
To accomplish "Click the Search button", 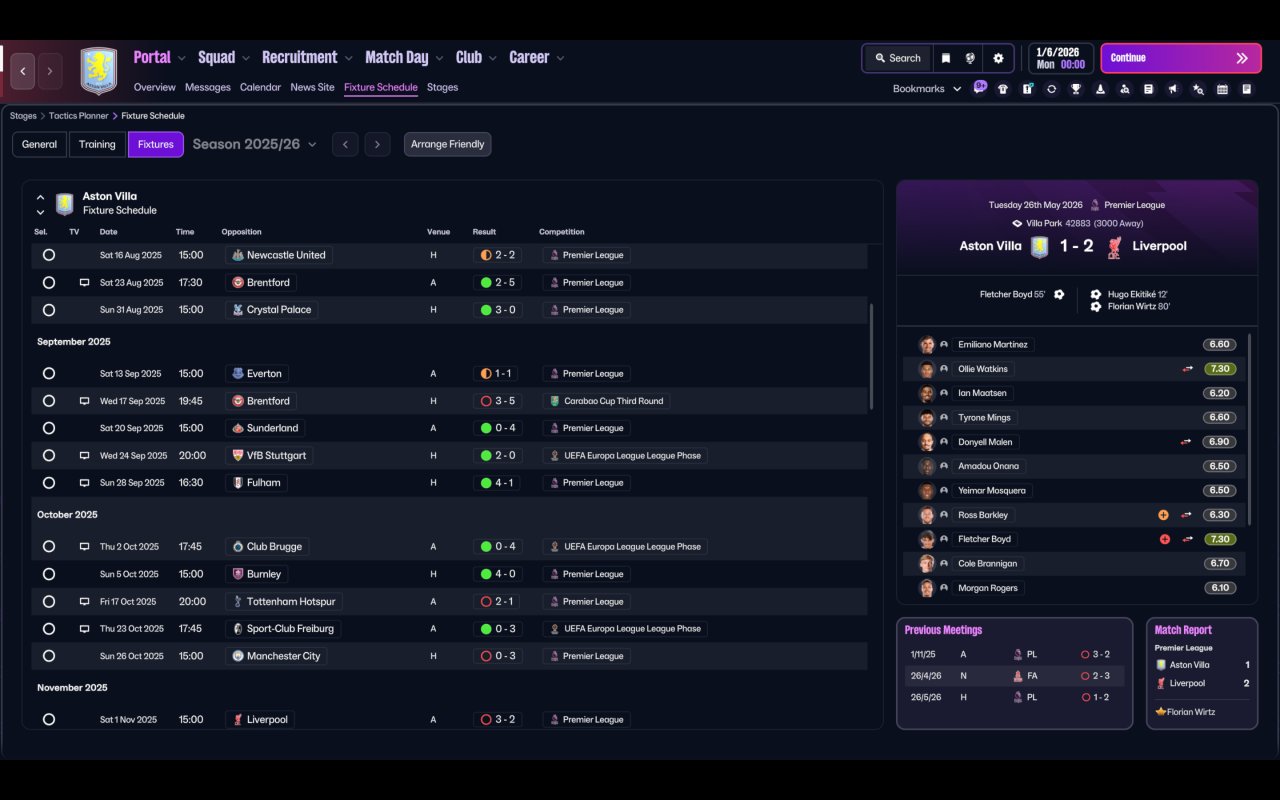I will click(x=897, y=58).
